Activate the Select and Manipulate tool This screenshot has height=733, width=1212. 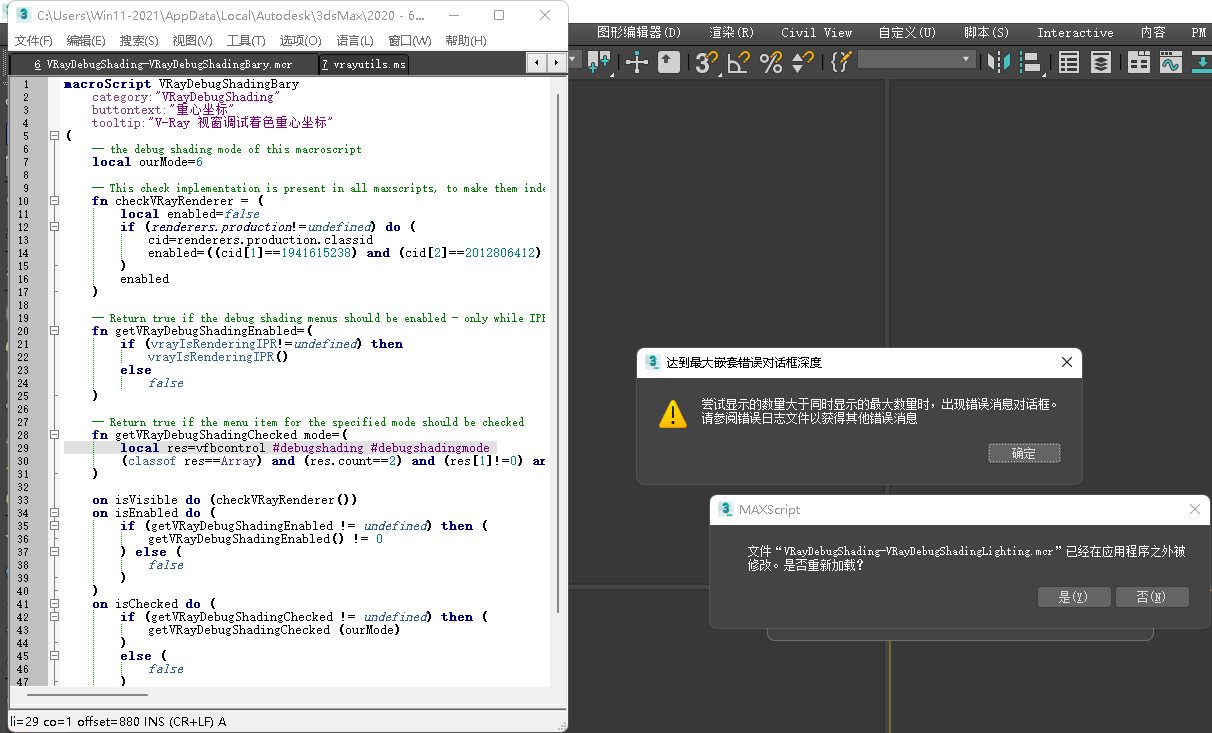coord(636,62)
